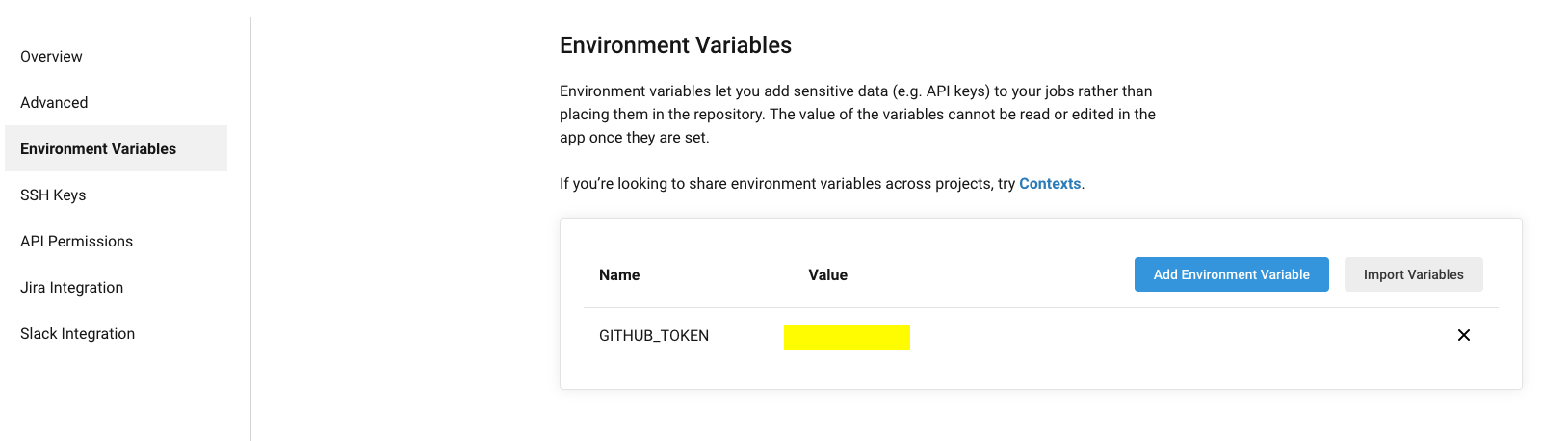Image resolution: width=1568 pixels, height=441 pixels.
Task: Follow the Contexts link
Action: [1050, 183]
